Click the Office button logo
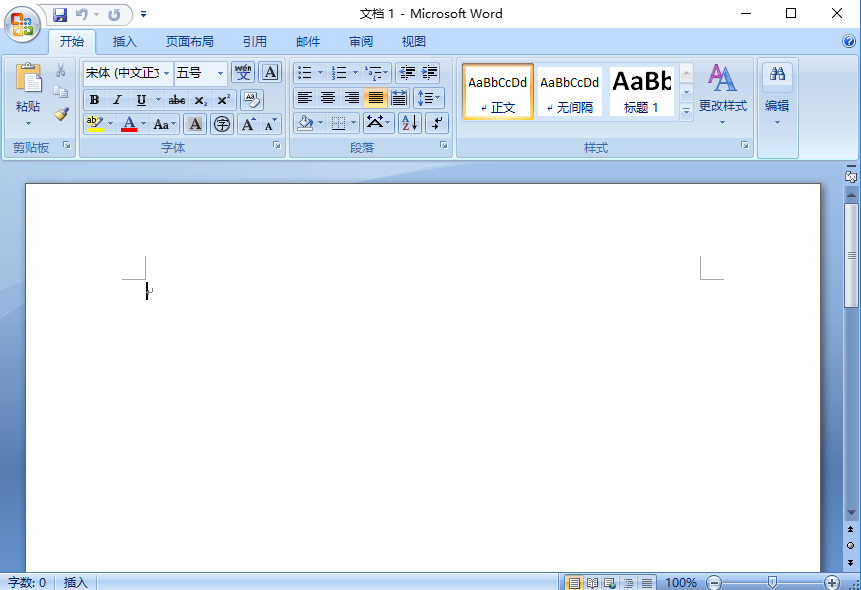This screenshot has height=590, width=861. [22, 25]
